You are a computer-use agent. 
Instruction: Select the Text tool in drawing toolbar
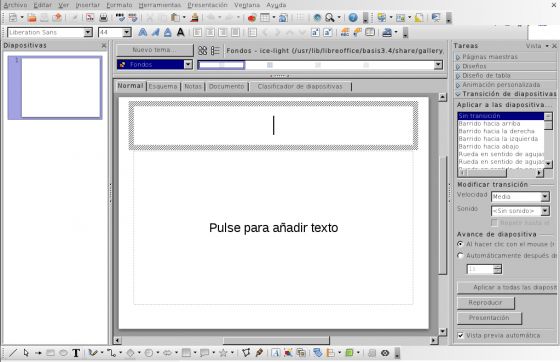click(x=76, y=353)
